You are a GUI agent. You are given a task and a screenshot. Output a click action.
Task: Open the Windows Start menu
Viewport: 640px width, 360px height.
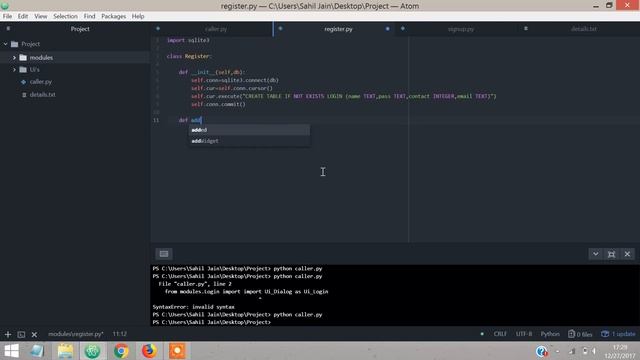pyautogui.click(x=11, y=351)
